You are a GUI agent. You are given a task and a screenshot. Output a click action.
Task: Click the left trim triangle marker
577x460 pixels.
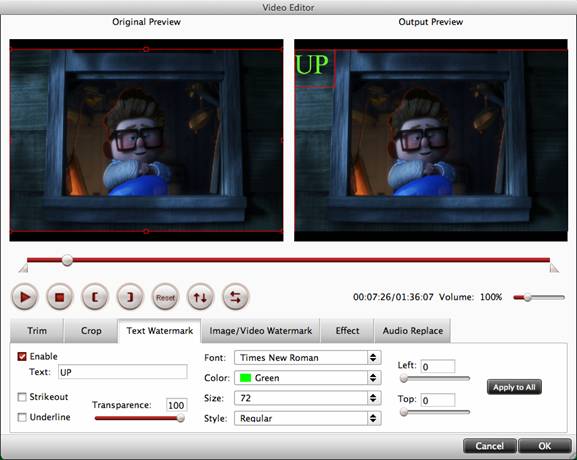tap(24, 268)
